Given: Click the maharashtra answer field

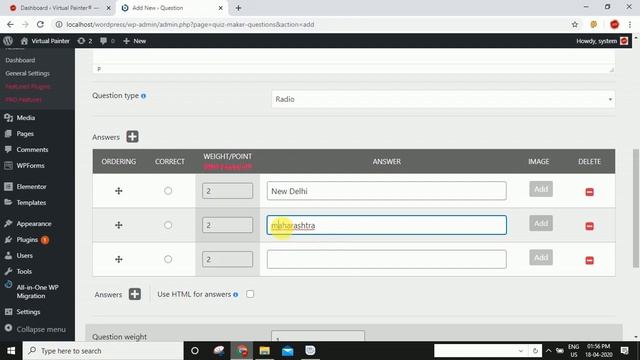Looking at the screenshot, I should [x=387, y=225].
